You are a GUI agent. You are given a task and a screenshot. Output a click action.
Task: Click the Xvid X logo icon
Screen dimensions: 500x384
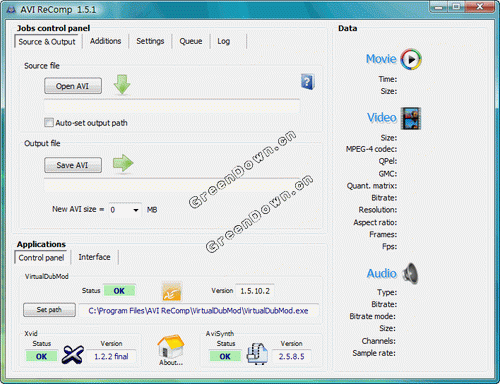click(x=73, y=355)
